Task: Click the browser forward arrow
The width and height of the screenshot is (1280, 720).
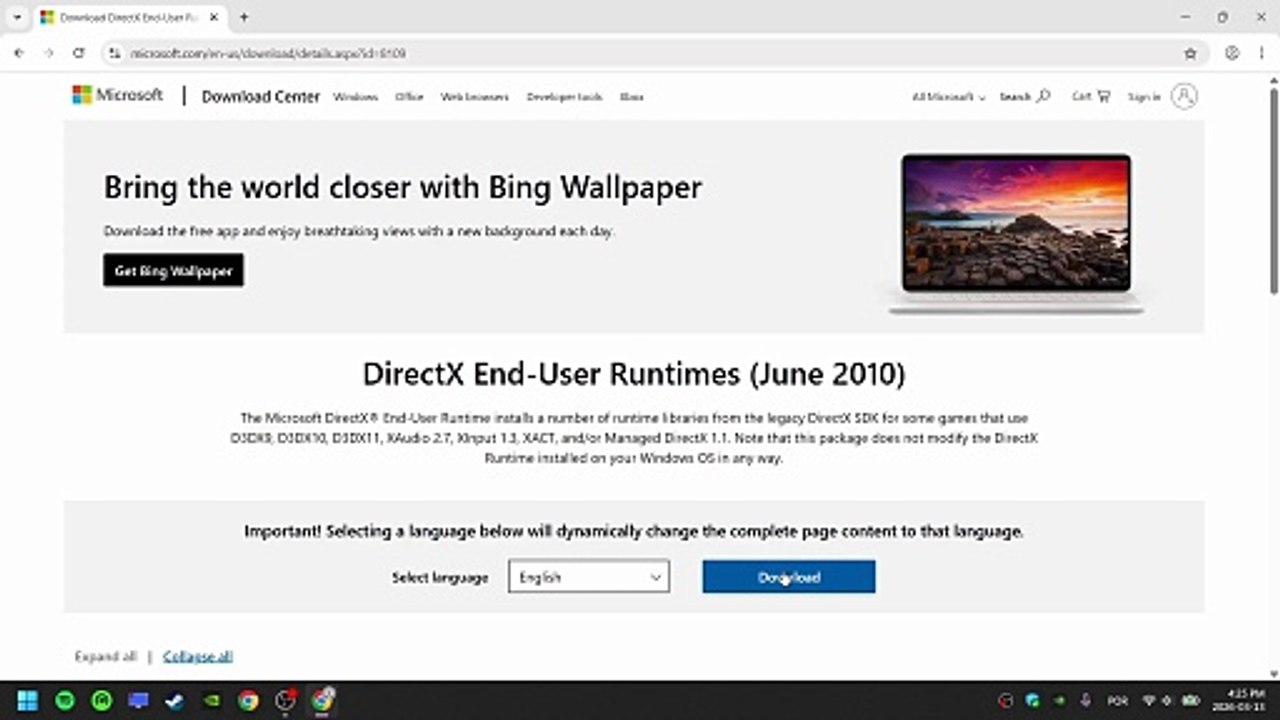Action: (x=49, y=53)
